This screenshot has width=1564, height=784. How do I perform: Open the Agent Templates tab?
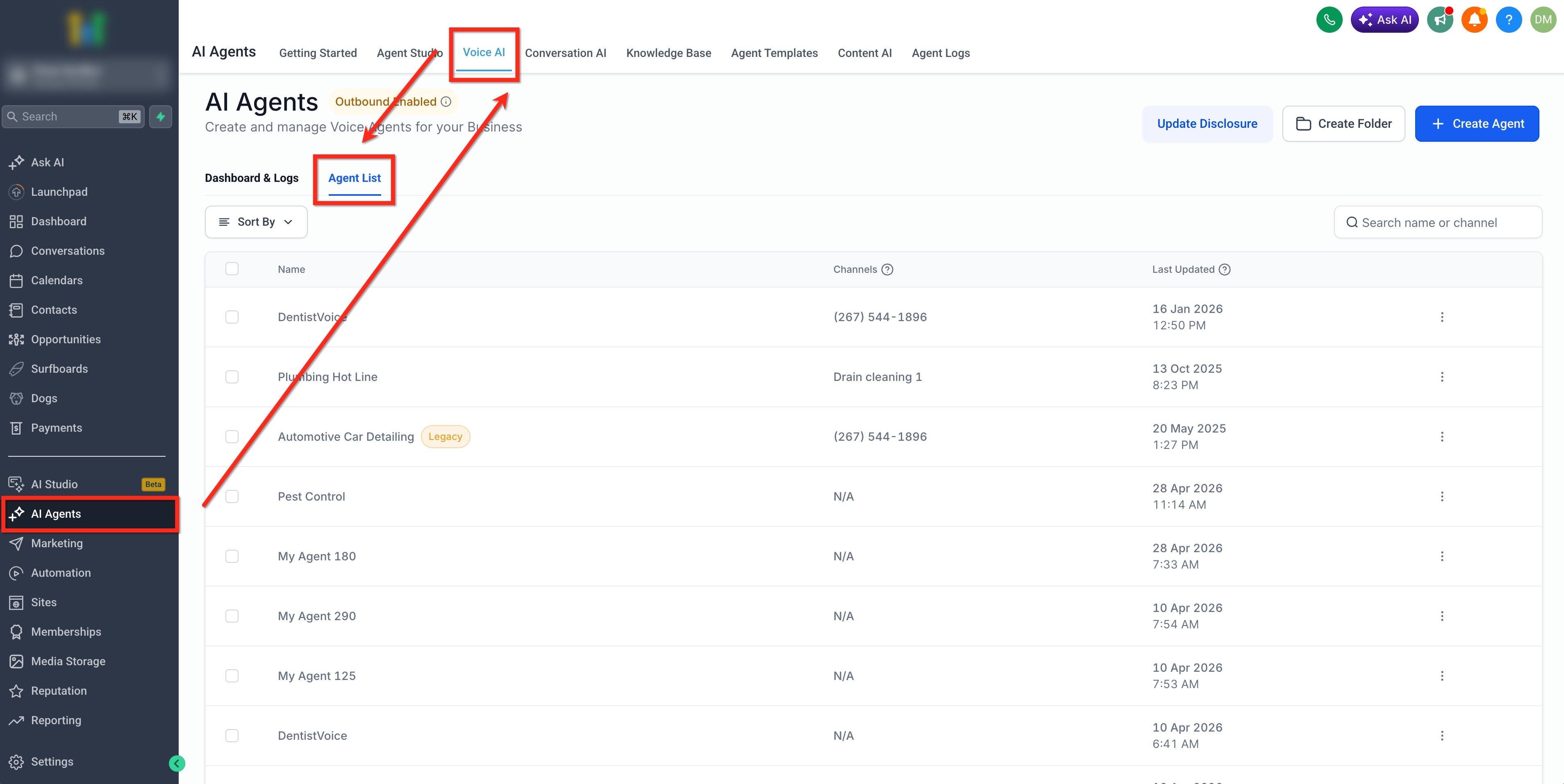pos(774,53)
